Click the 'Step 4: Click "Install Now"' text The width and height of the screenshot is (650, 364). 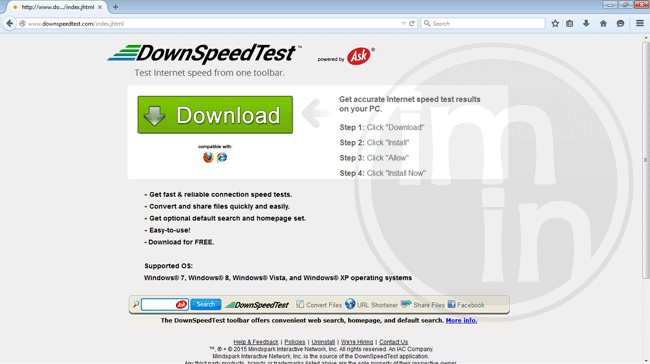click(x=383, y=173)
